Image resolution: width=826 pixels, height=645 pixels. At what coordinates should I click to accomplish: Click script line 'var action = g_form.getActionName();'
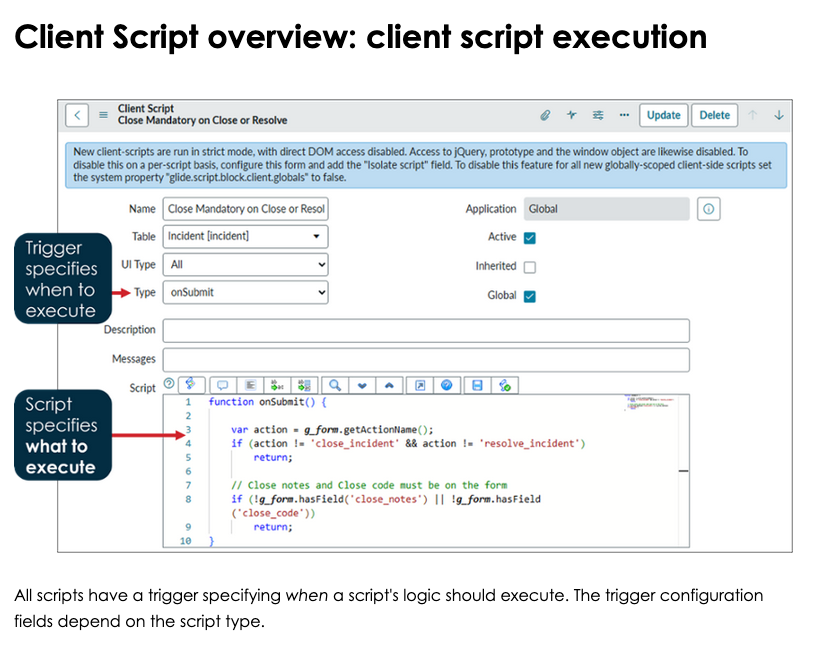point(332,429)
